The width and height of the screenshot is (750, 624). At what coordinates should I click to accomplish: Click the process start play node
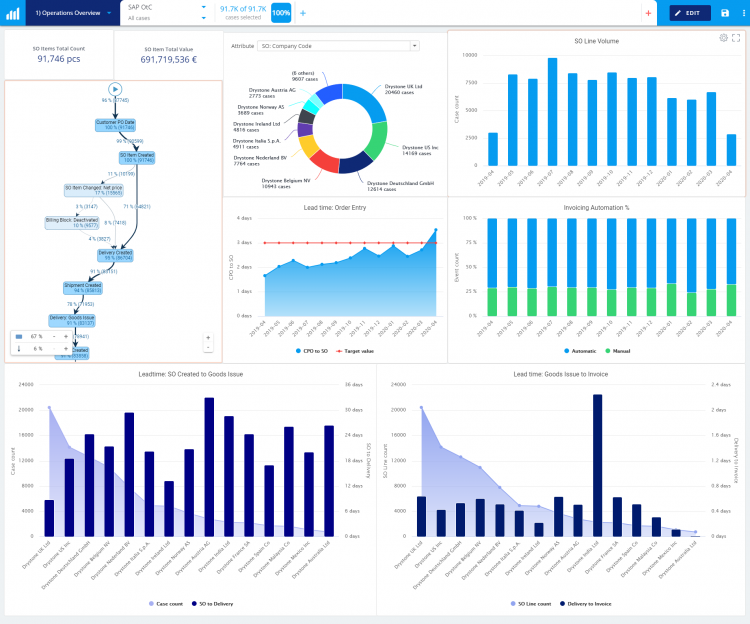(115, 89)
